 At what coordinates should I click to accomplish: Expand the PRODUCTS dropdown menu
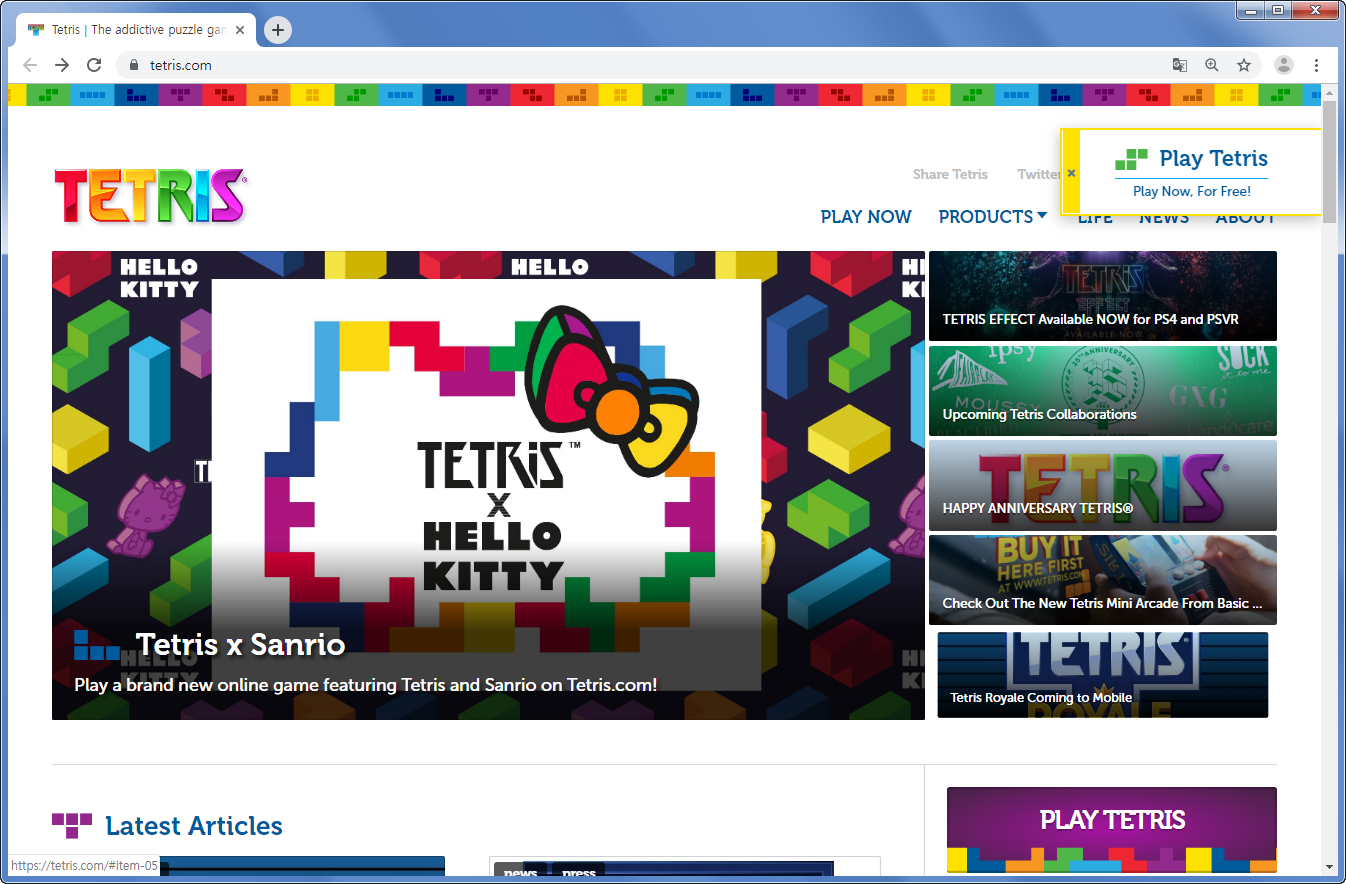992,217
